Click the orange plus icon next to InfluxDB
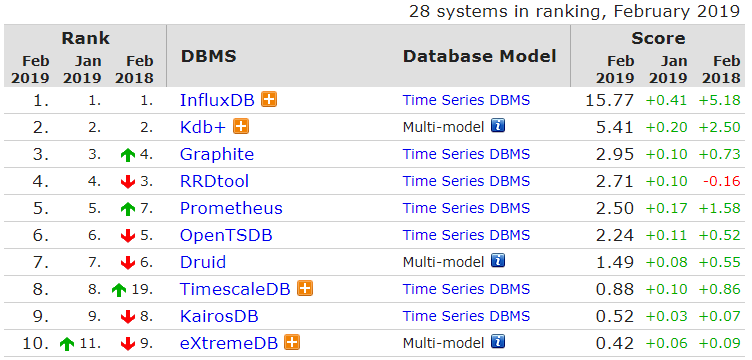Viewport: 752px width, 360px height. point(269,100)
